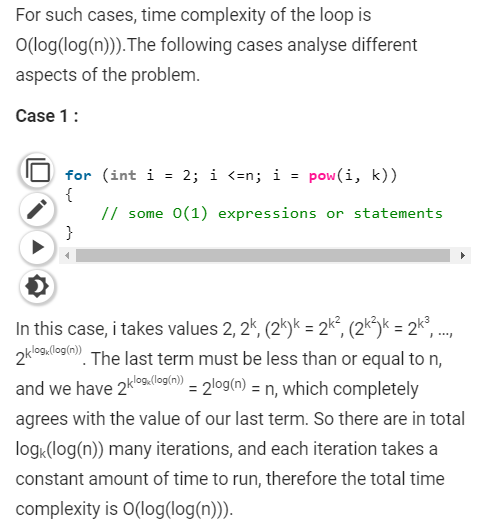This screenshot has height=527, width=490.
Task: Click the 'i <=n;' loop condition
Action: click(x=236, y=175)
